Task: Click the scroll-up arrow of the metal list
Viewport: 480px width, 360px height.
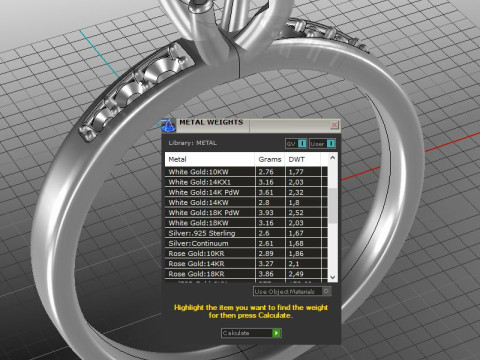Action: coord(332,158)
